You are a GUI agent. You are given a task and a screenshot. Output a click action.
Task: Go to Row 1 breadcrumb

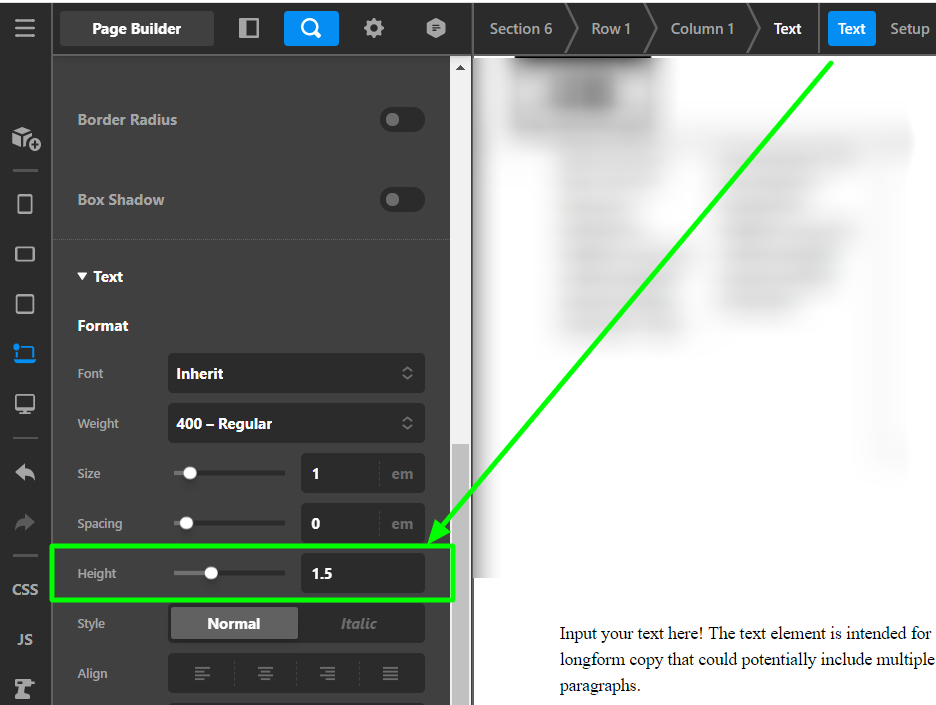tap(611, 29)
